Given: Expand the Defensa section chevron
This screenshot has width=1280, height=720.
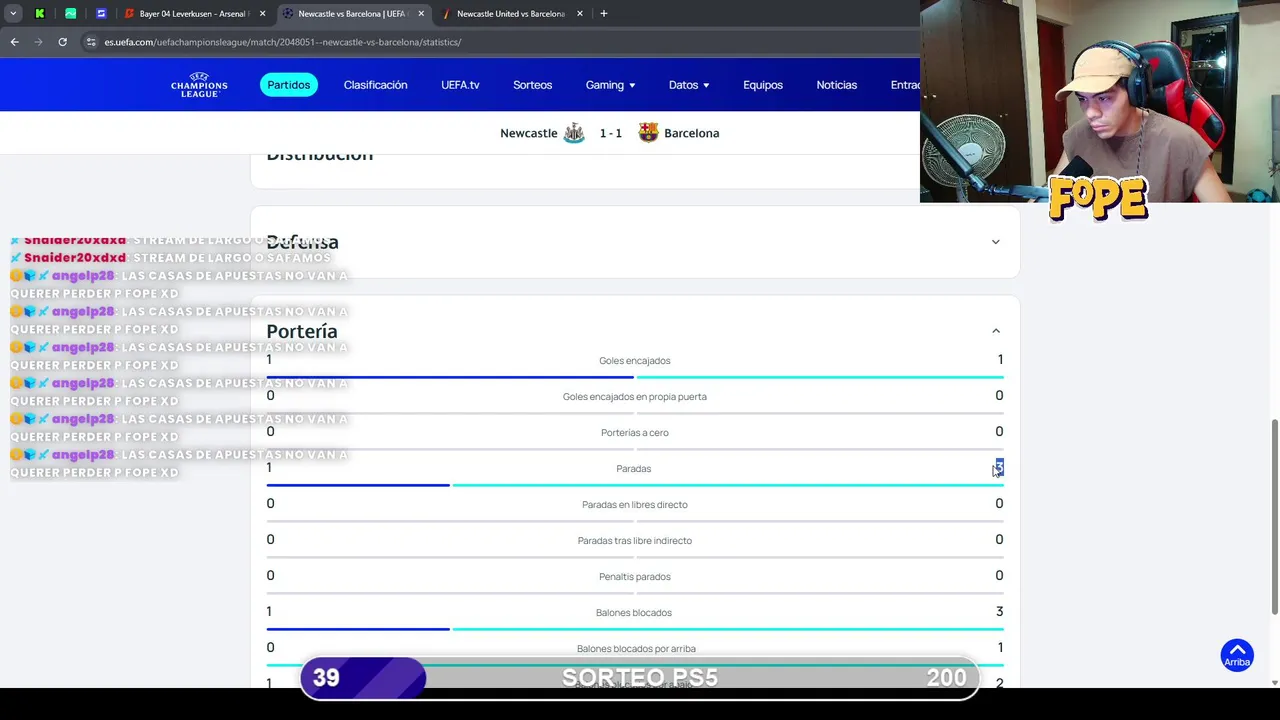Looking at the screenshot, I should point(995,242).
